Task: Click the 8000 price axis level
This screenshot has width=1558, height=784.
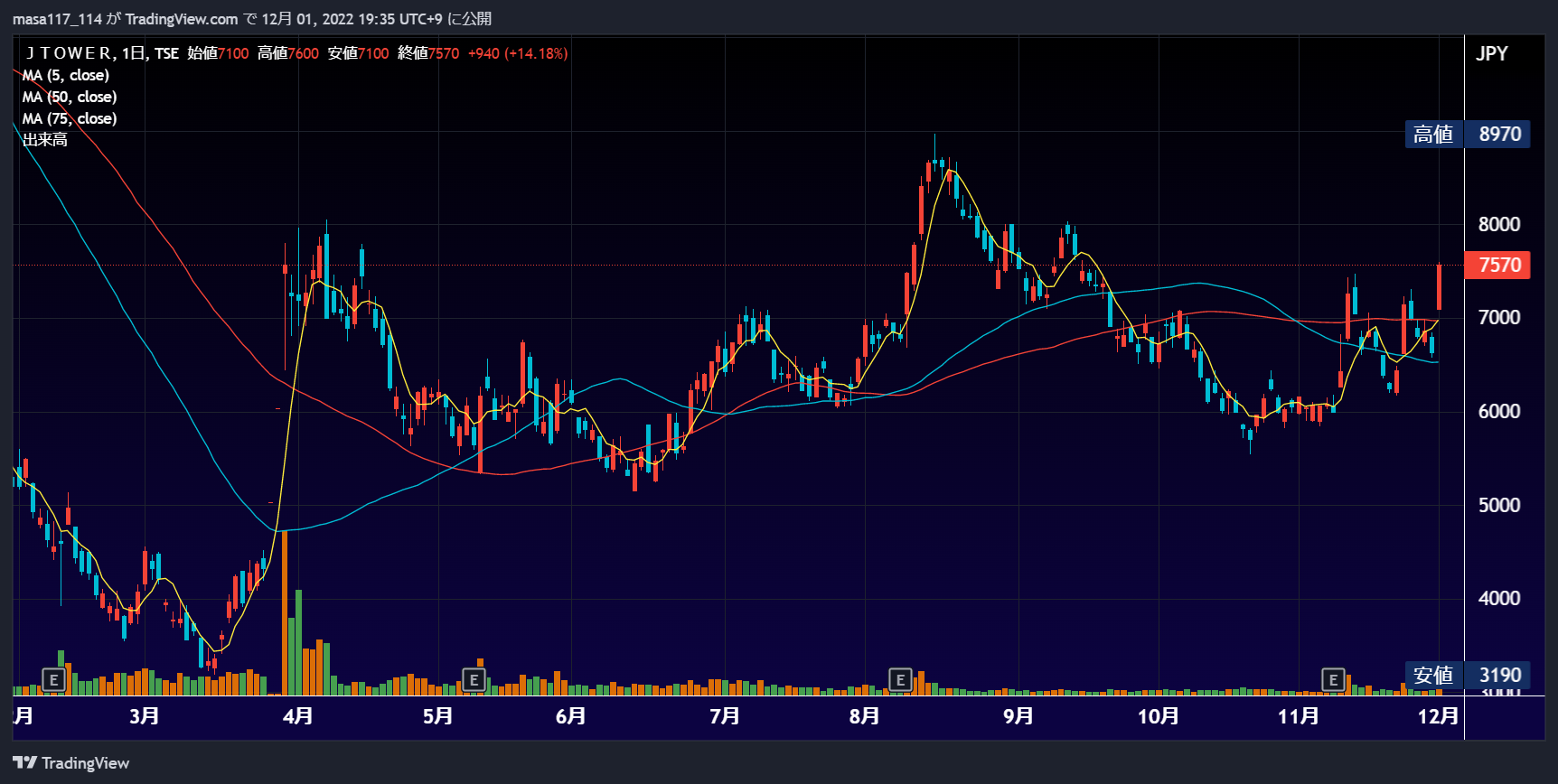Action: click(x=1499, y=224)
